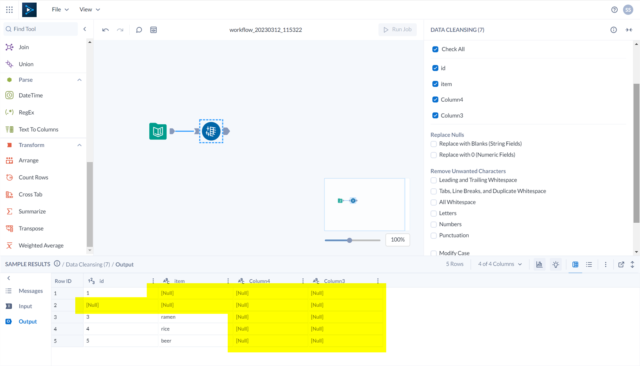
Task: Open the data profile chart icon
Action: click(x=539, y=264)
